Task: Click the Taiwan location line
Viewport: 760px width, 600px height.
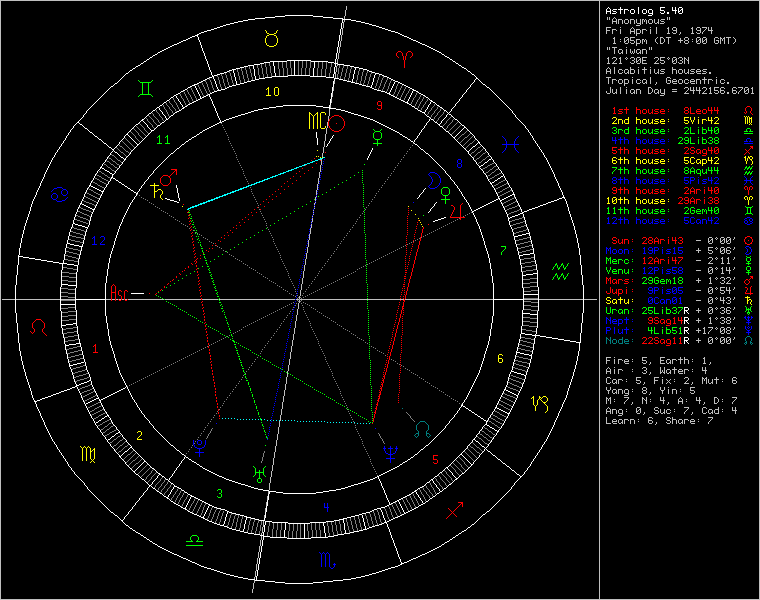Action: (x=629, y=50)
